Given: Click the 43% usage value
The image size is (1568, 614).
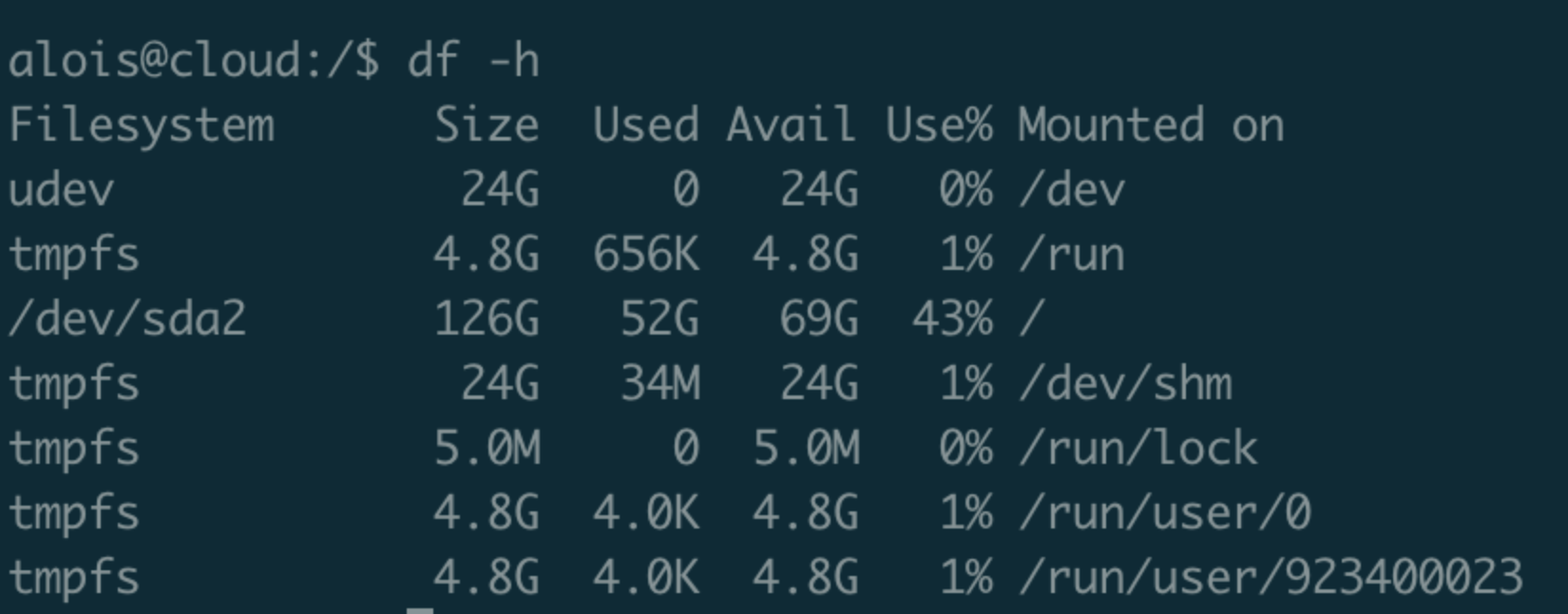Looking at the screenshot, I should pos(952,318).
